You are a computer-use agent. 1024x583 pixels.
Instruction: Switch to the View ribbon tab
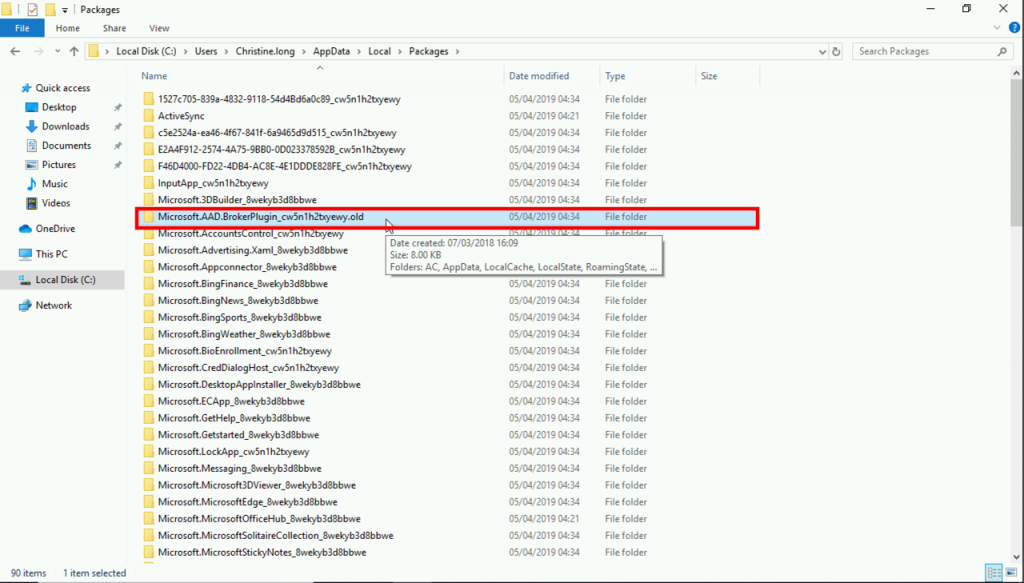pyautogui.click(x=159, y=28)
